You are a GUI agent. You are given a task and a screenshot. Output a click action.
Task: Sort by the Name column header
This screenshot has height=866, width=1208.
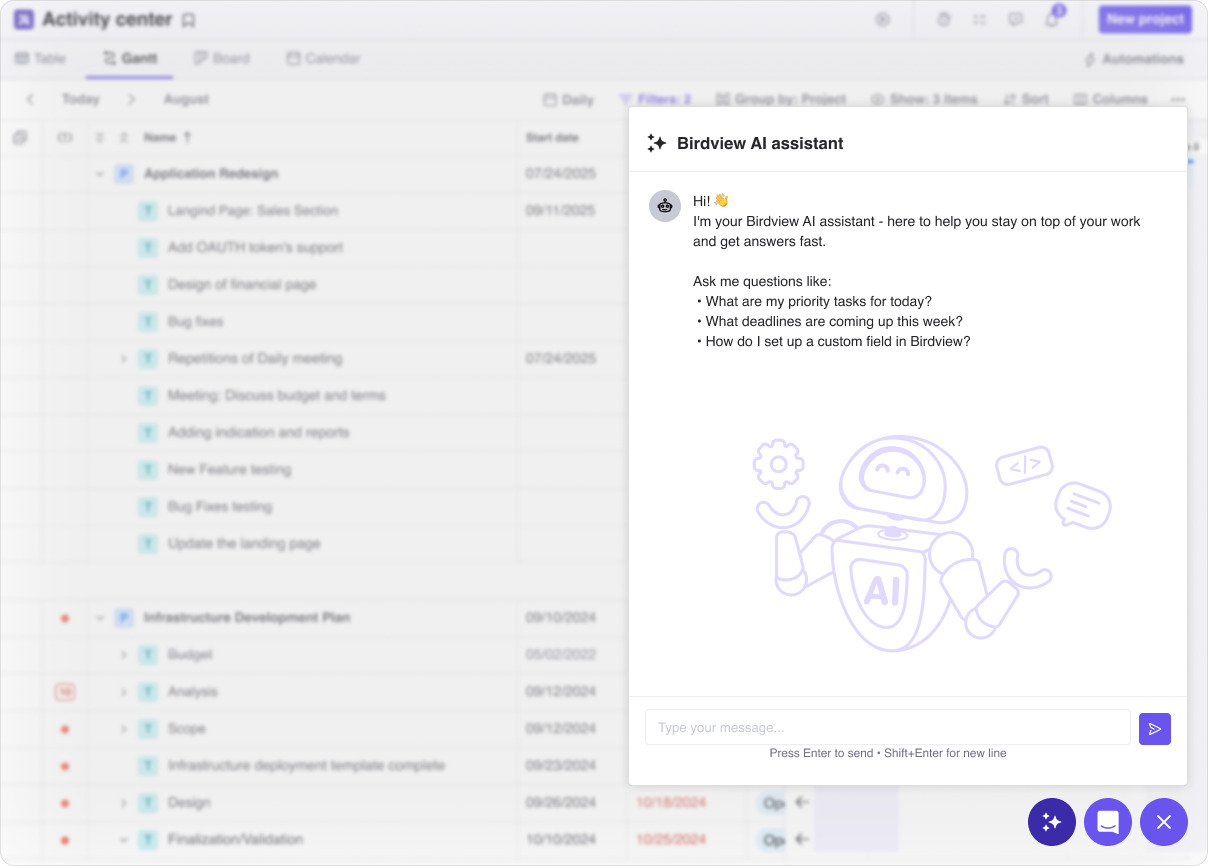tap(167, 137)
